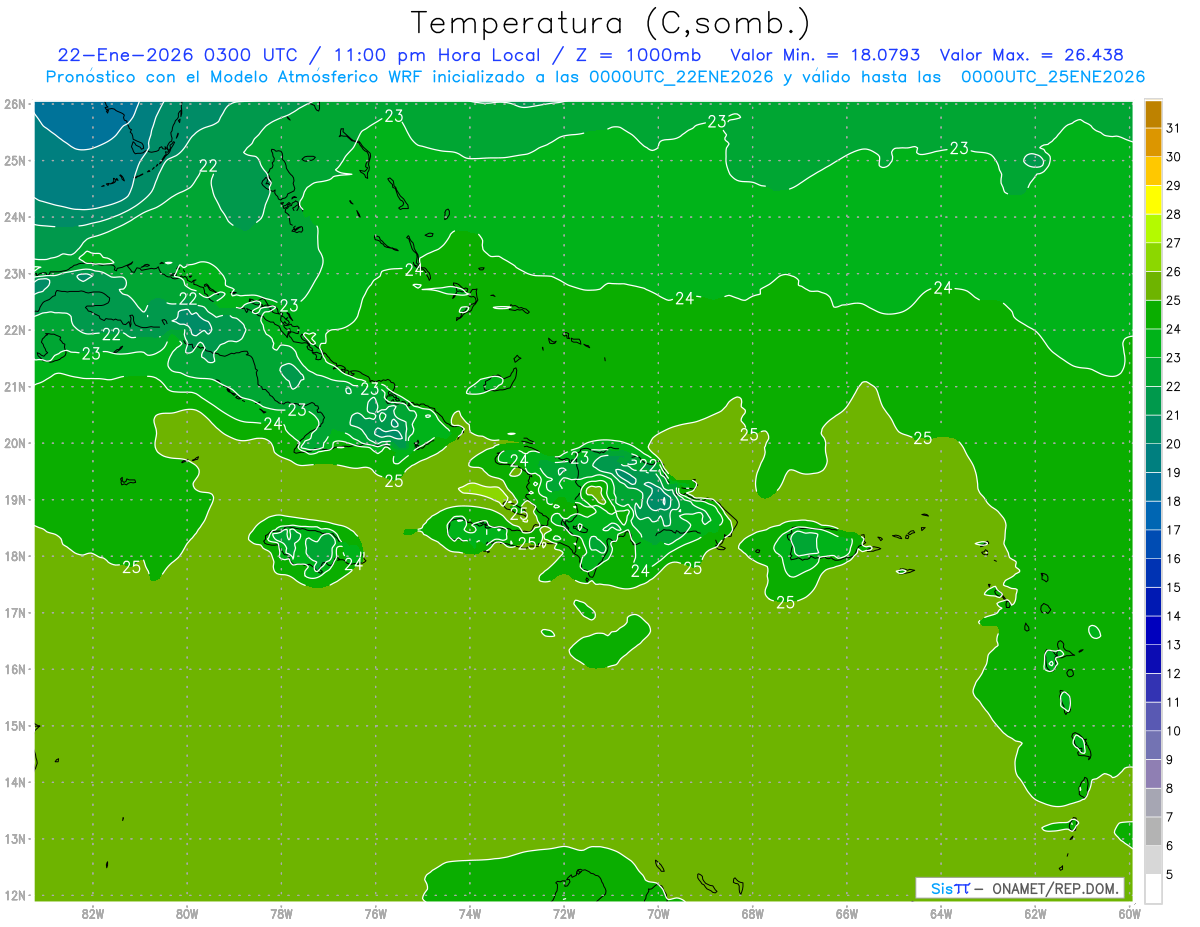Click the colorbar label "20"

(1173, 444)
